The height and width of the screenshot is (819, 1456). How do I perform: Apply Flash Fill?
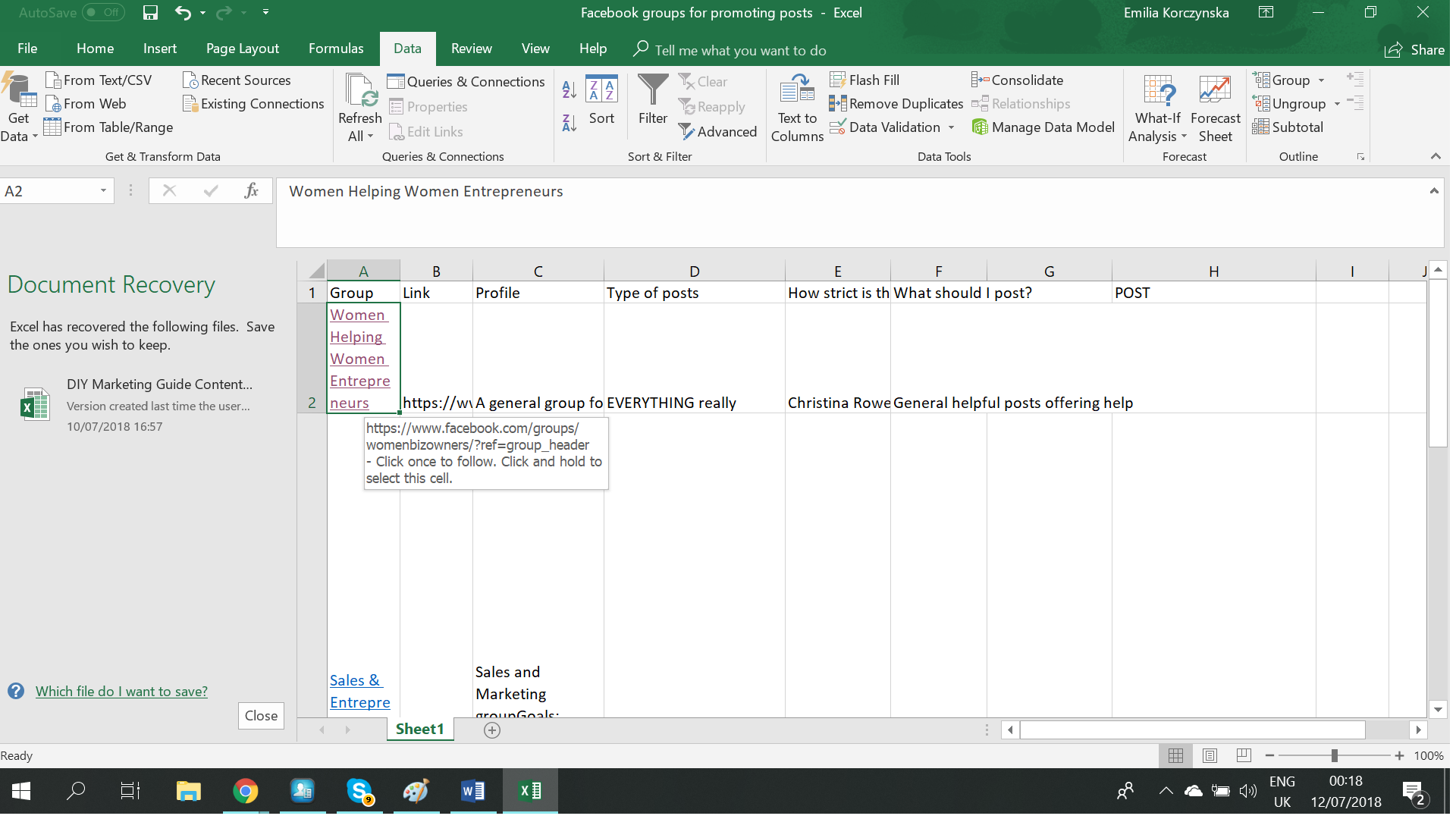[x=865, y=80]
